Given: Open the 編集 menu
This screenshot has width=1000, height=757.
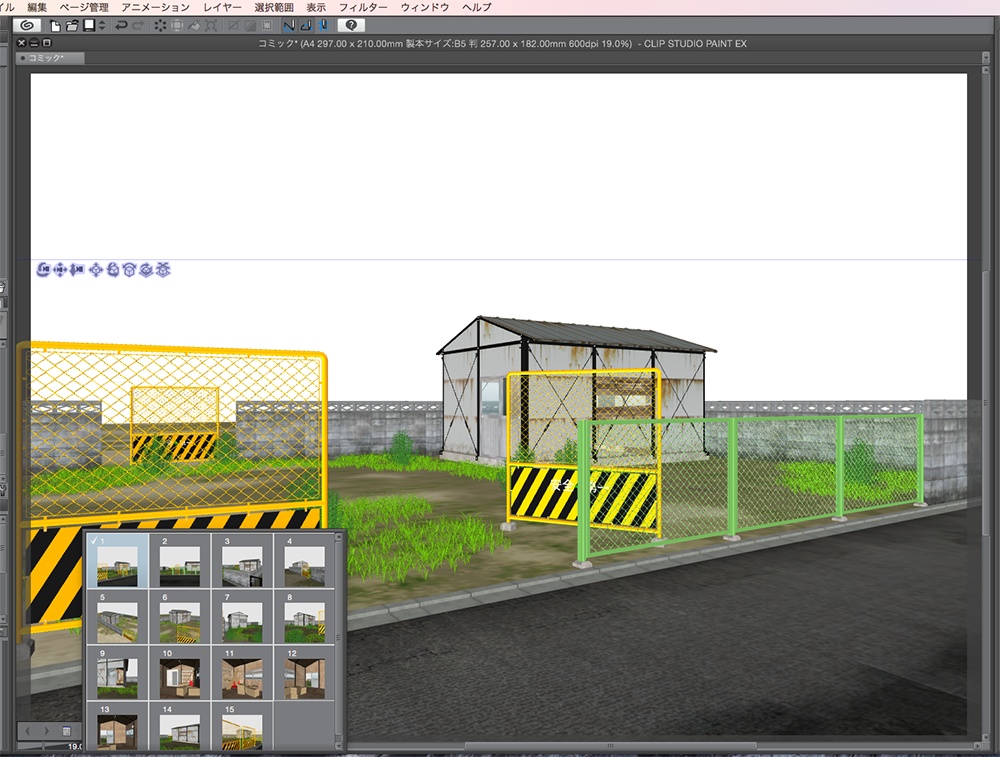Looking at the screenshot, I should pyautogui.click(x=37, y=7).
